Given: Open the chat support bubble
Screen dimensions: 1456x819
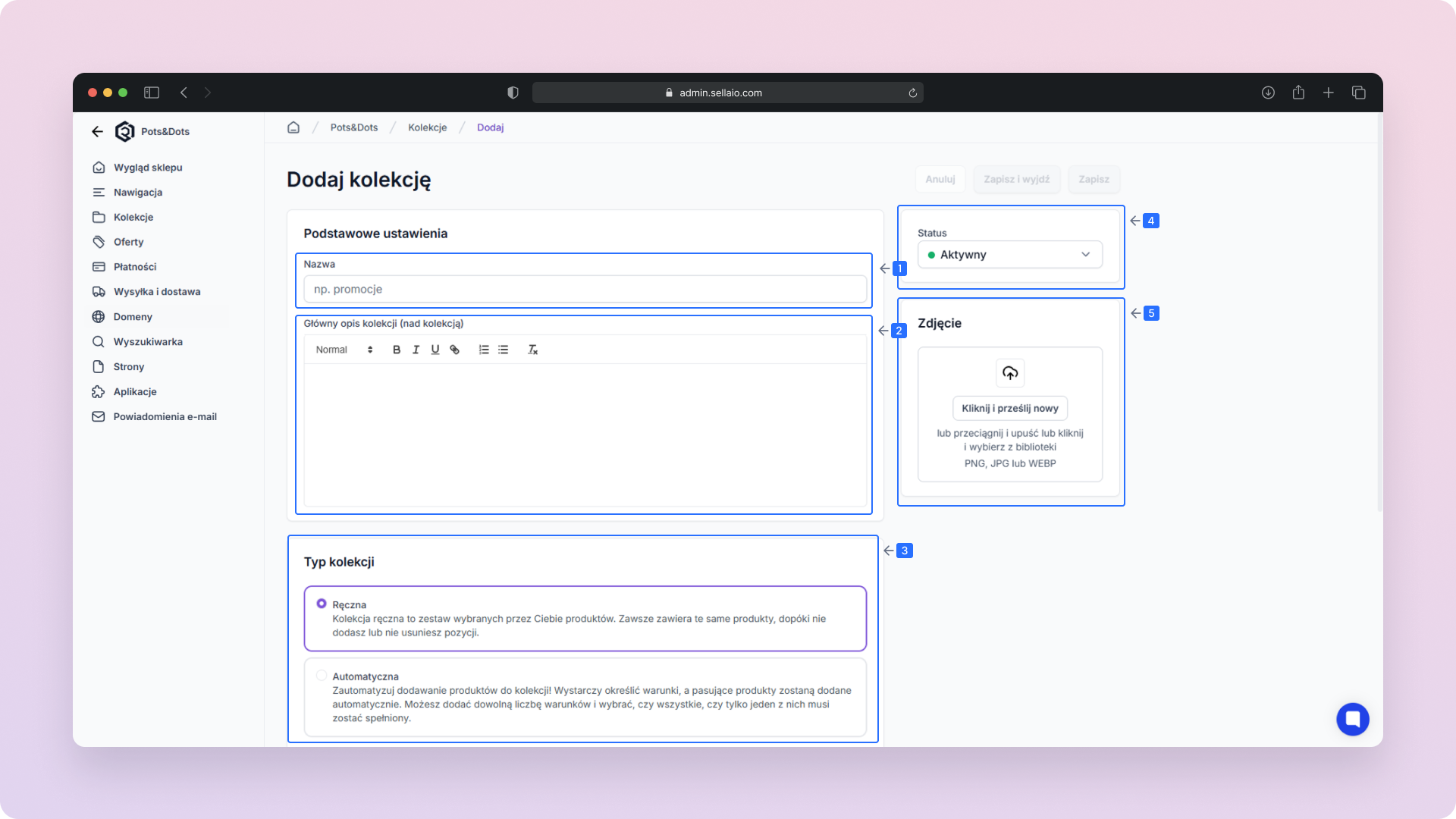Looking at the screenshot, I should 1352,719.
